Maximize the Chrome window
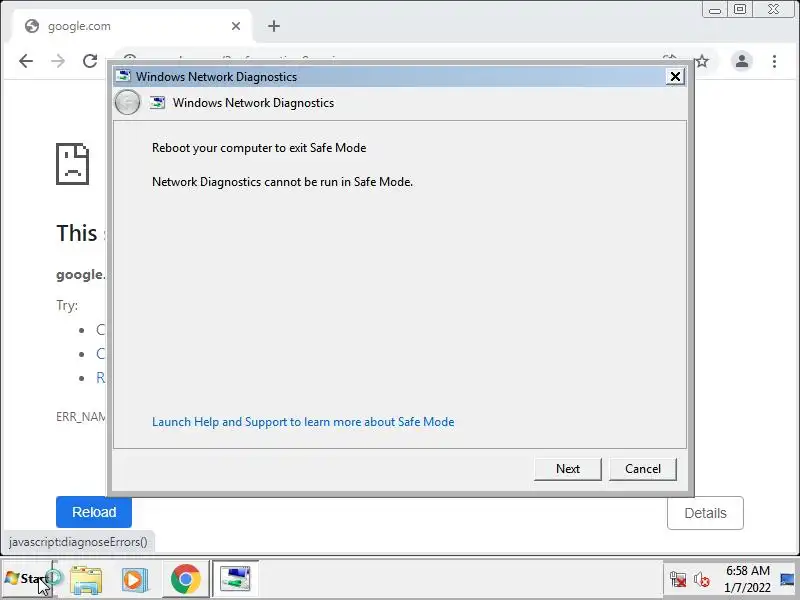This screenshot has height=600, width=800. coord(740,10)
